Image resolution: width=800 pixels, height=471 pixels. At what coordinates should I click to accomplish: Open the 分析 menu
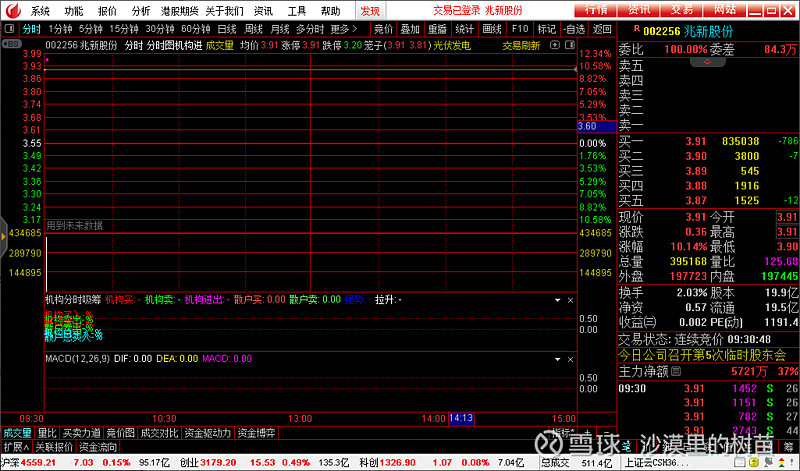(x=141, y=11)
